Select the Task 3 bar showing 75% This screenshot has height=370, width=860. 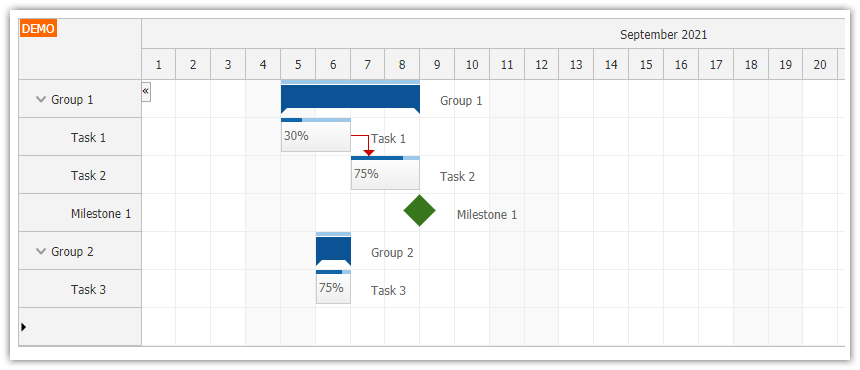point(333,287)
